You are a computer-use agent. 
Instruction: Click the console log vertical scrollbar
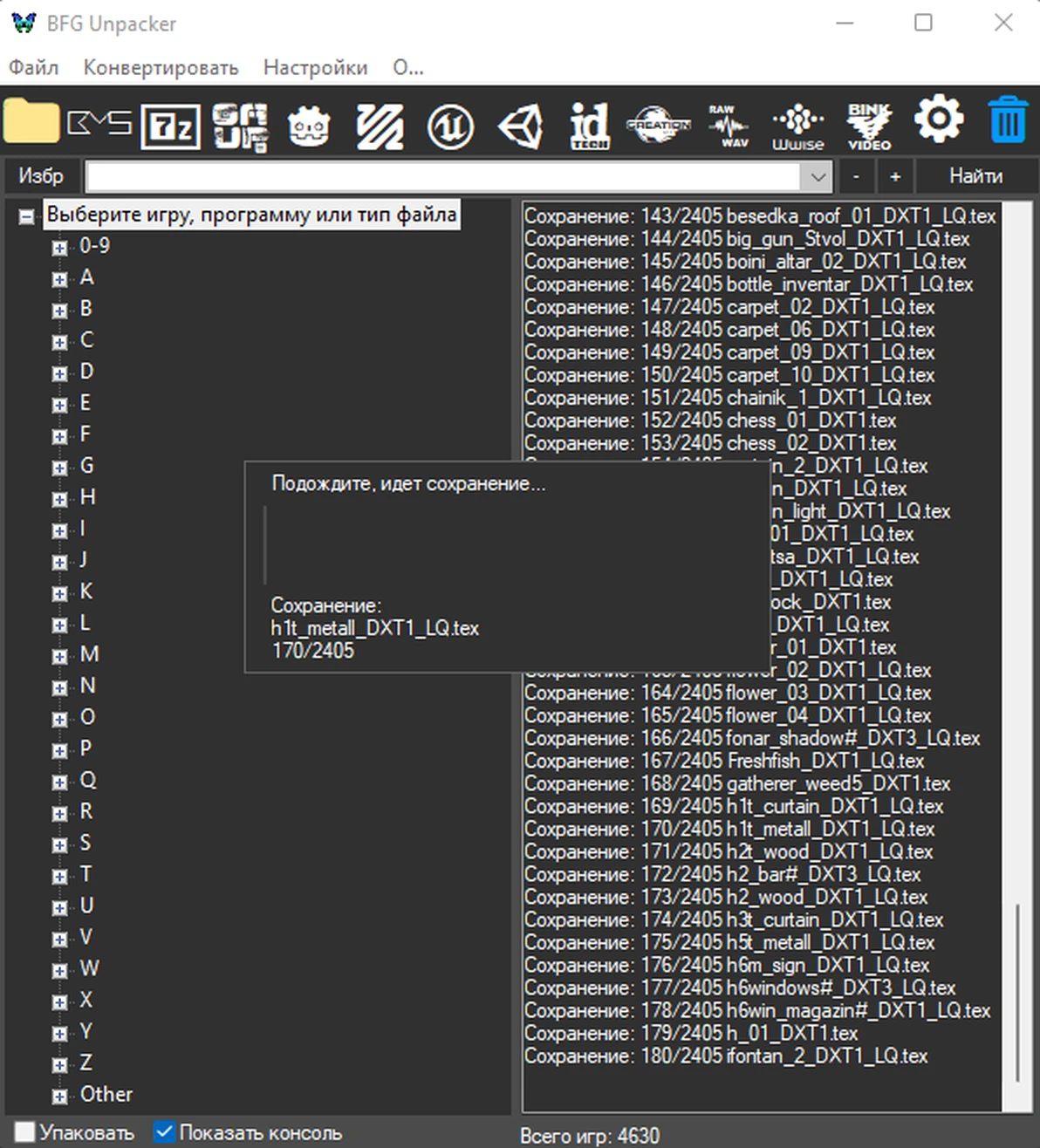pyautogui.click(x=1016, y=994)
